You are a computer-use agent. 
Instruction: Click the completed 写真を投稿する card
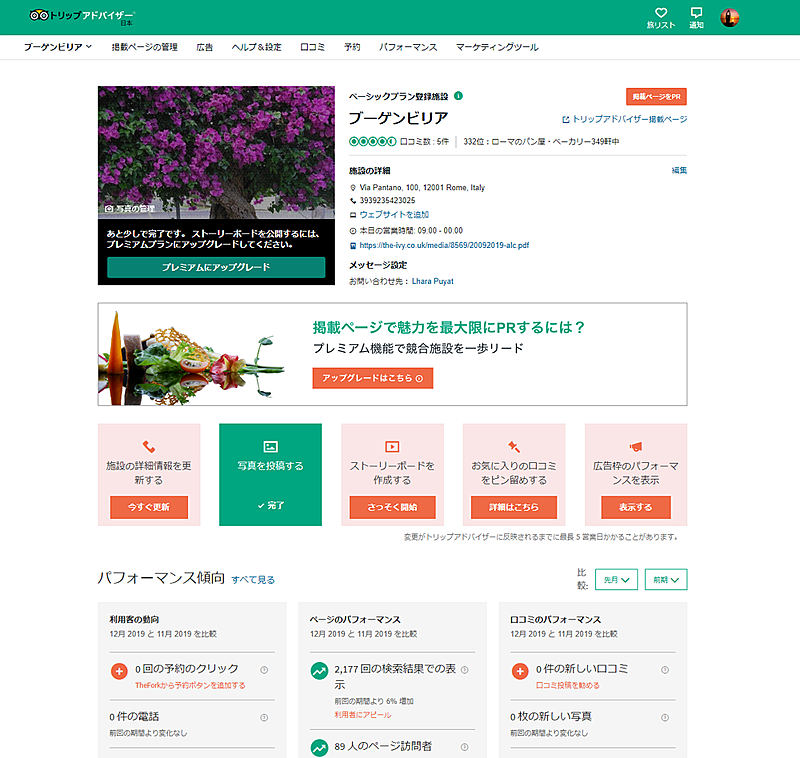(x=270, y=474)
